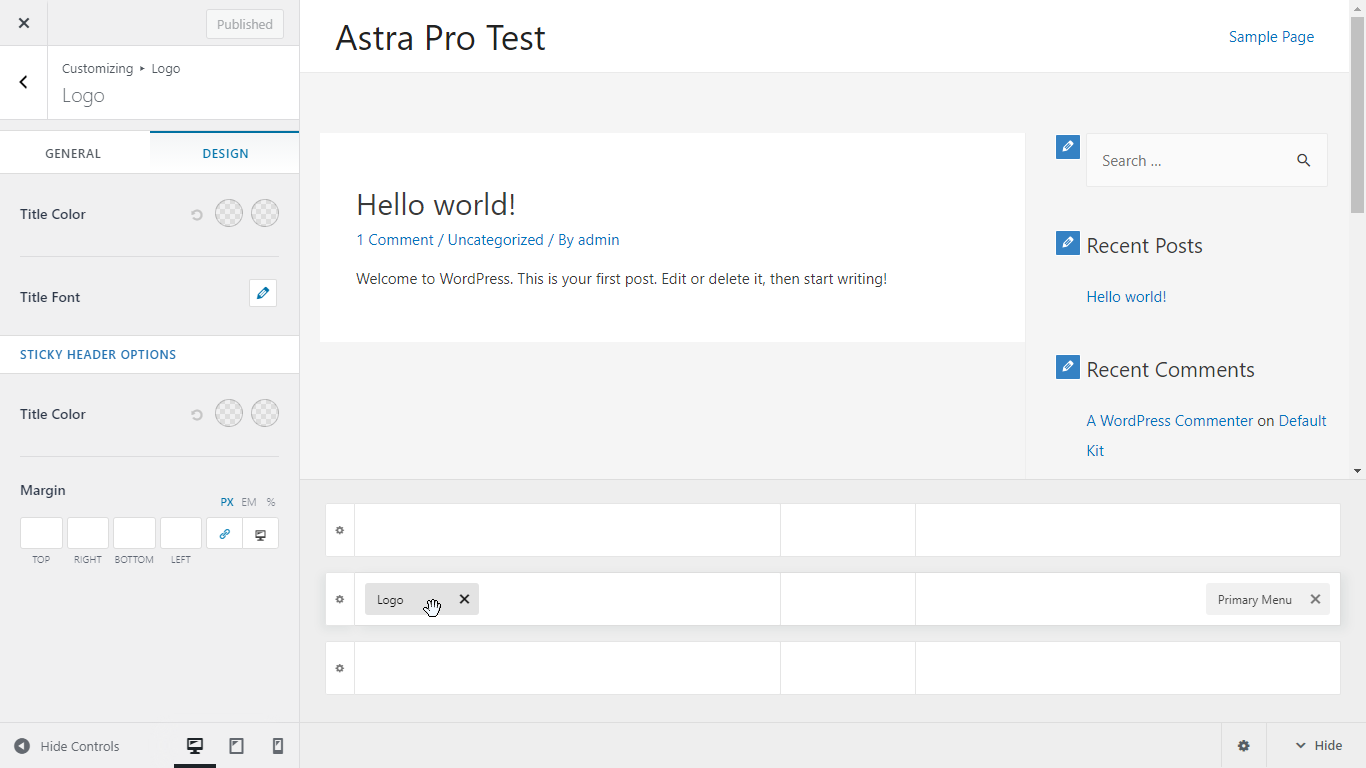1366x768 pixels.
Task: Click the Sticky Header Options heading
Action: (98, 354)
